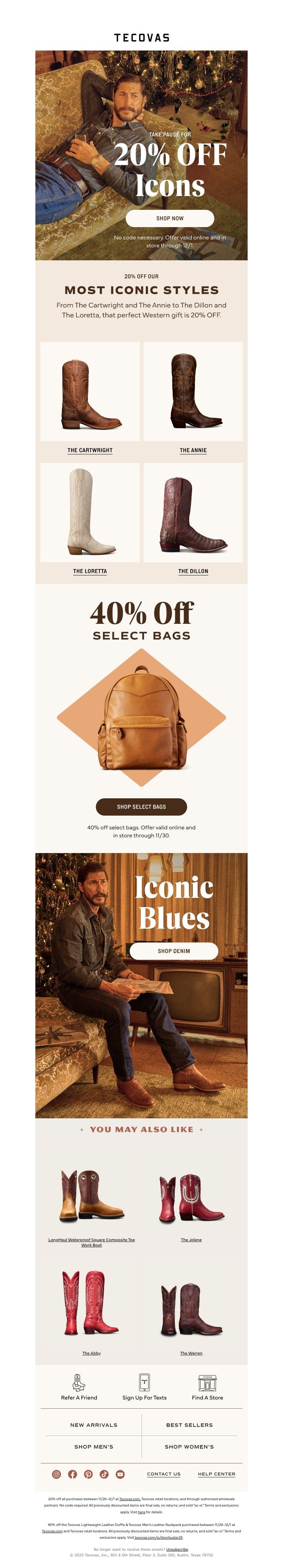
Task: Open the Best Sellers menu link
Action: click(190, 1425)
